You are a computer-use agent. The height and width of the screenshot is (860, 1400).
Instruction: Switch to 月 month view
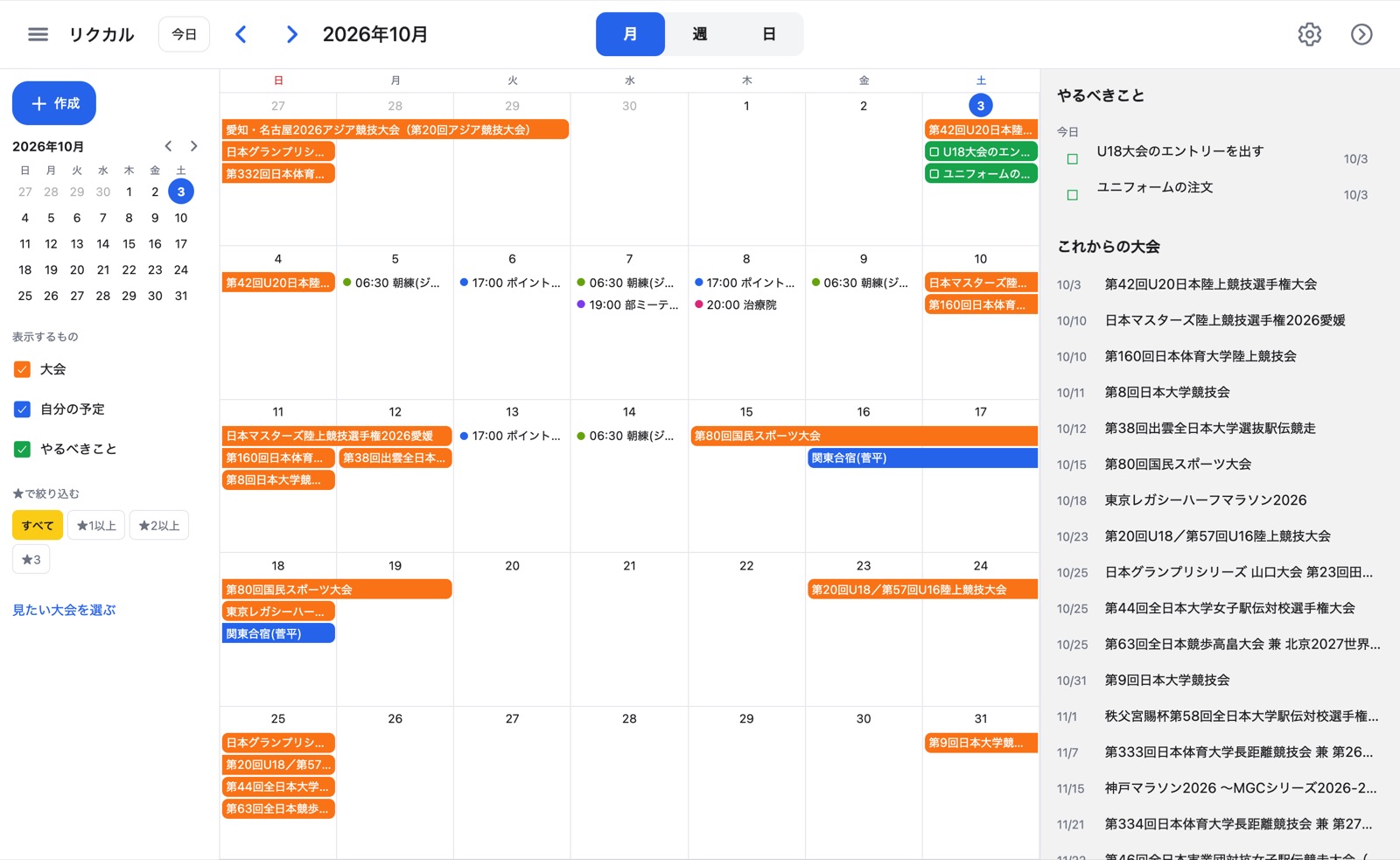click(x=630, y=34)
